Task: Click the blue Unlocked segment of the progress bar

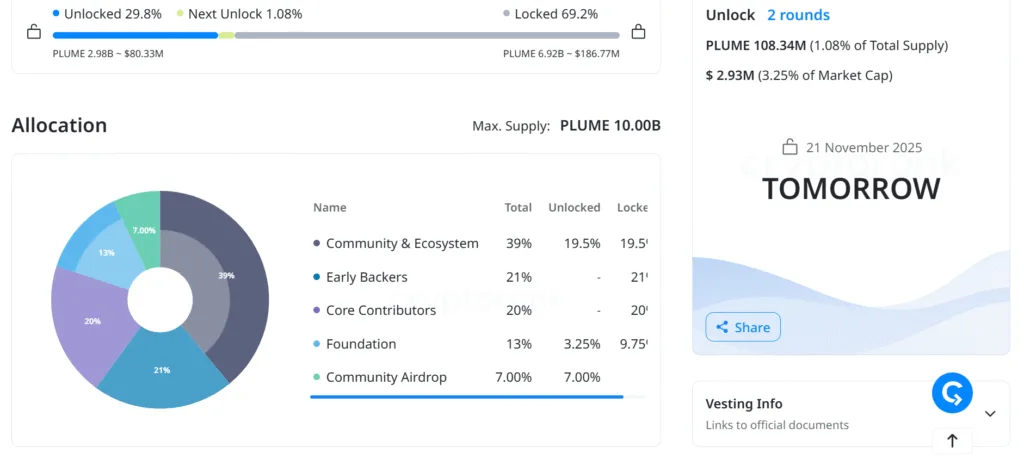Action: point(135,35)
